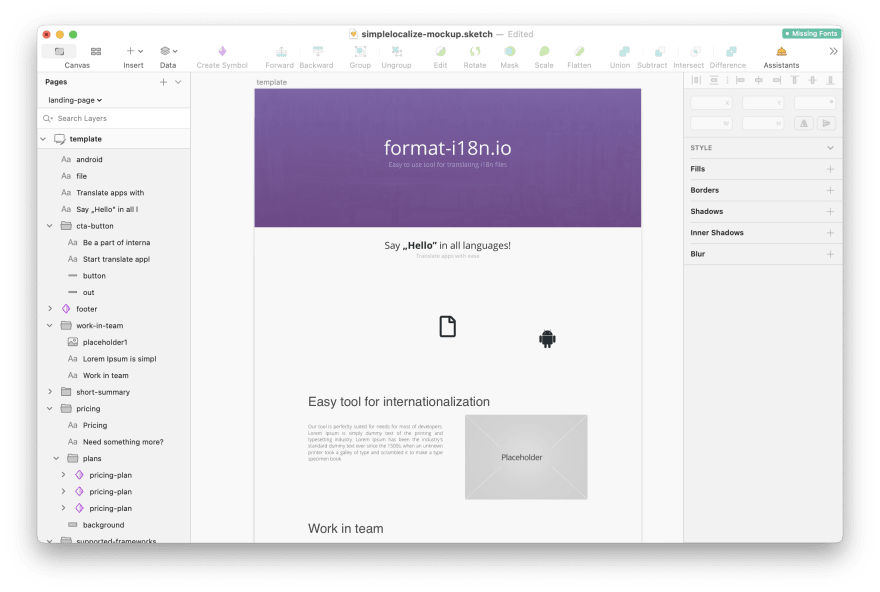The height and width of the screenshot is (592, 880).
Task: Select the Canvas view toolbar button
Action: tap(59, 52)
